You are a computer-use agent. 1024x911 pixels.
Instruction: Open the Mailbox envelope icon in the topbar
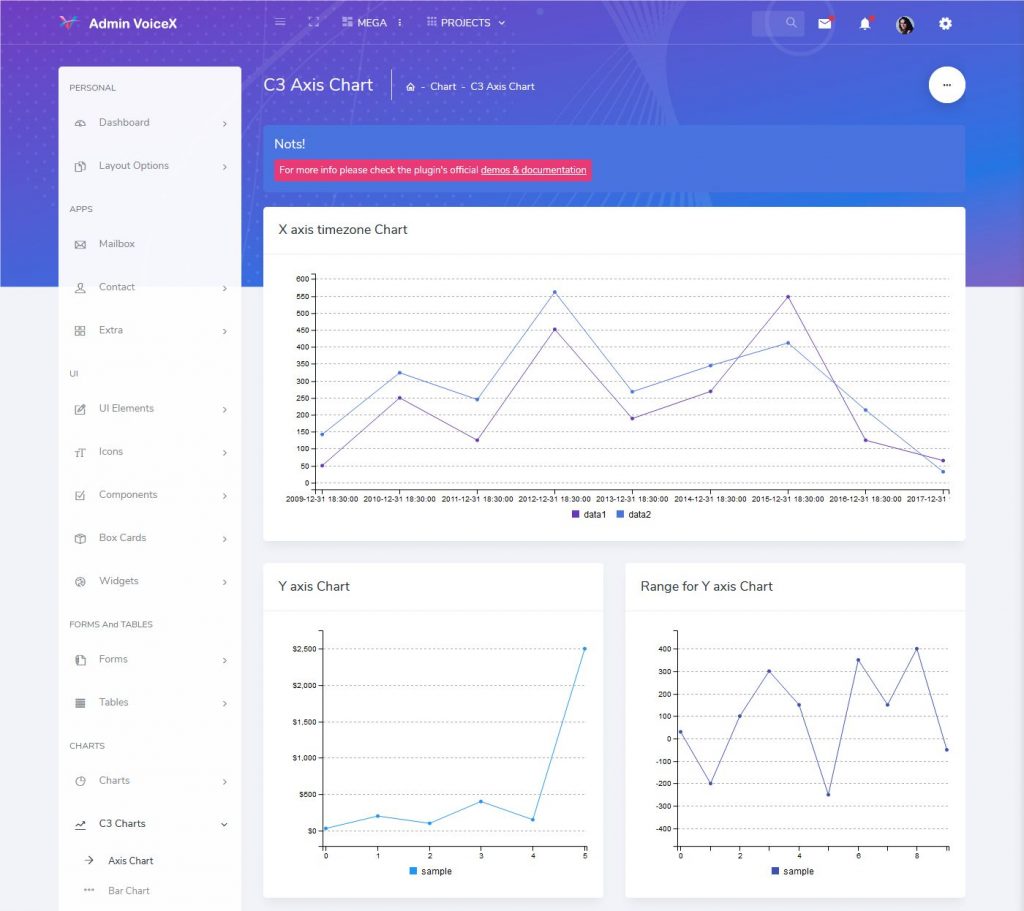(824, 22)
